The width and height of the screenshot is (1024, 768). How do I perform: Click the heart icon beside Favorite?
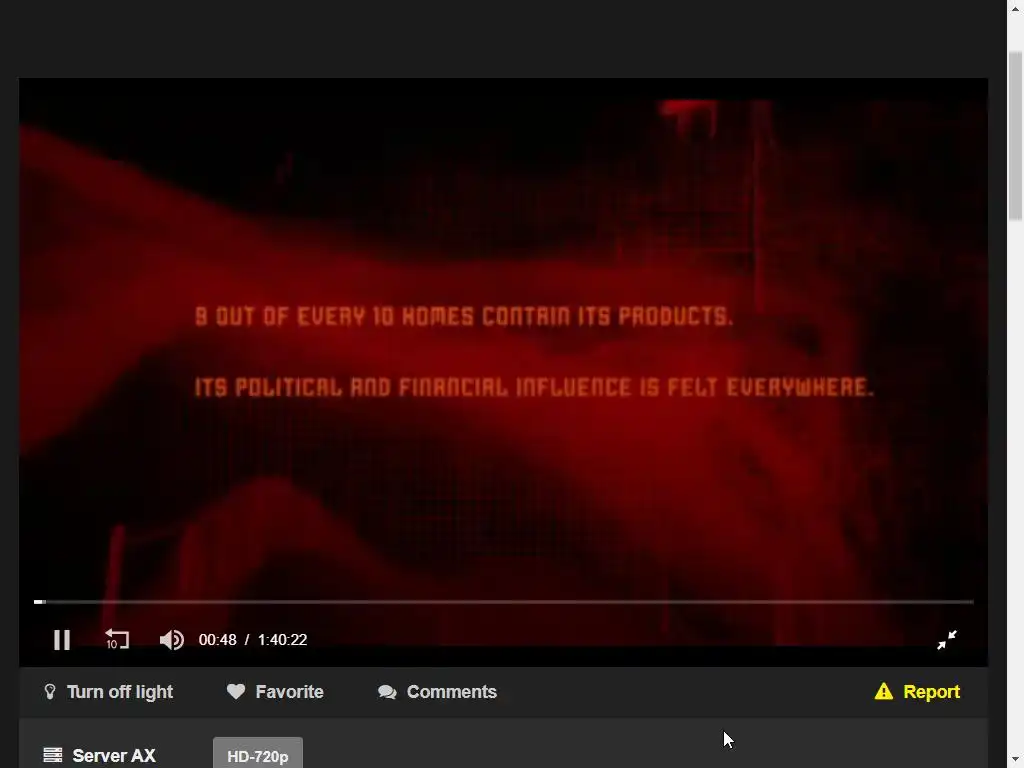click(236, 691)
